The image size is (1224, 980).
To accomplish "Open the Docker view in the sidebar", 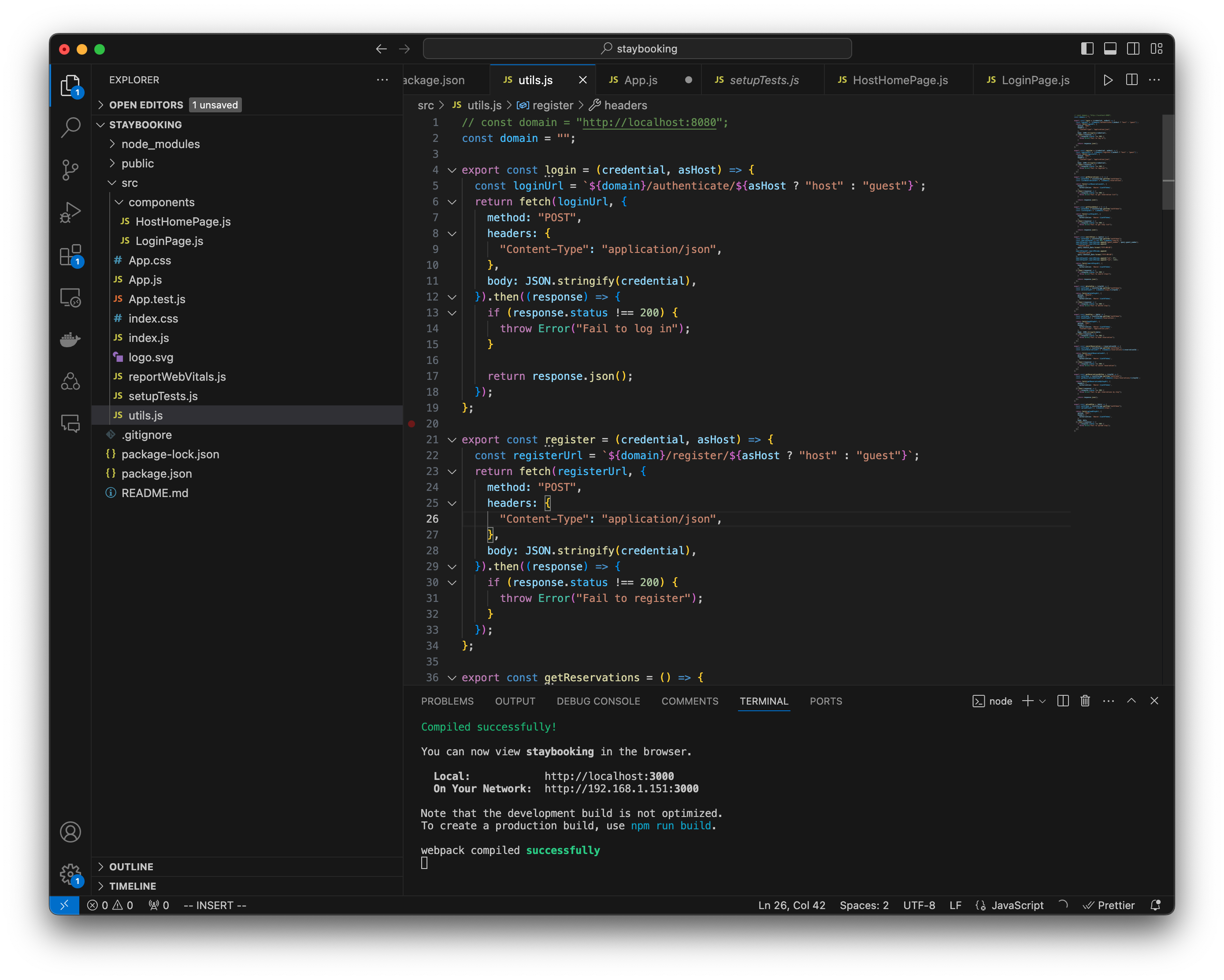I will point(70,339).
